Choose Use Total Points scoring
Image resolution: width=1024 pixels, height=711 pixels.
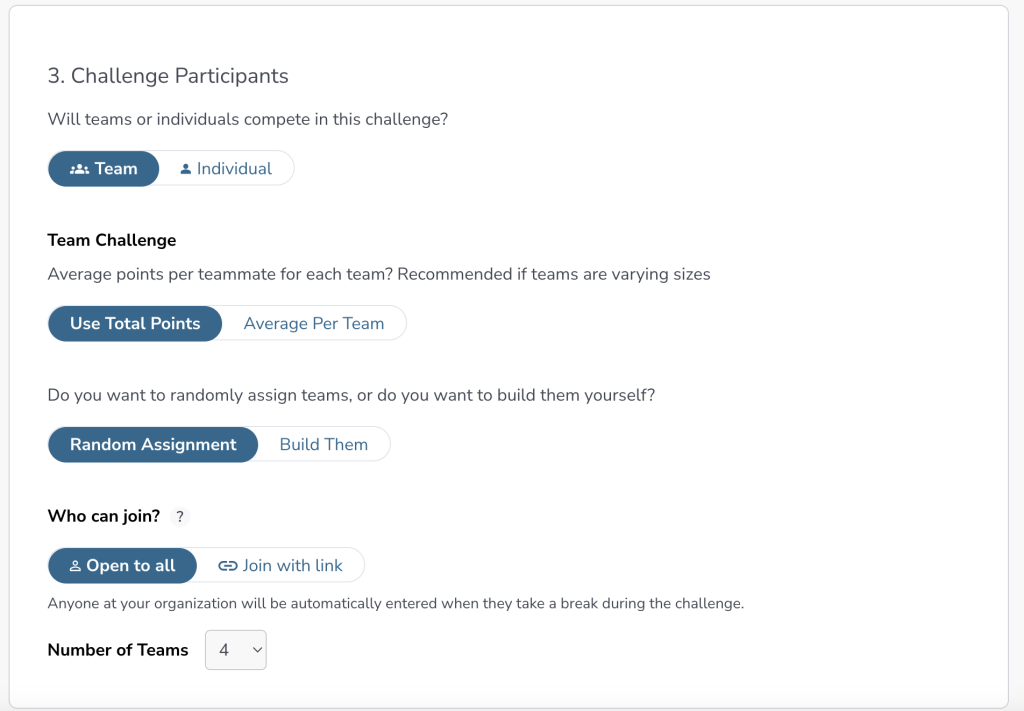tap(135, 324)
